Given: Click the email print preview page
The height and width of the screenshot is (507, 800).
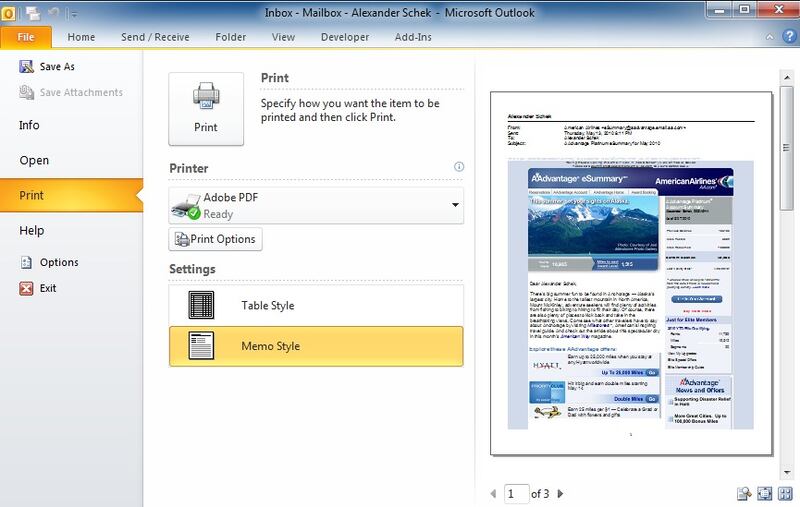Looking at the screenshot, I should point(630,270).
